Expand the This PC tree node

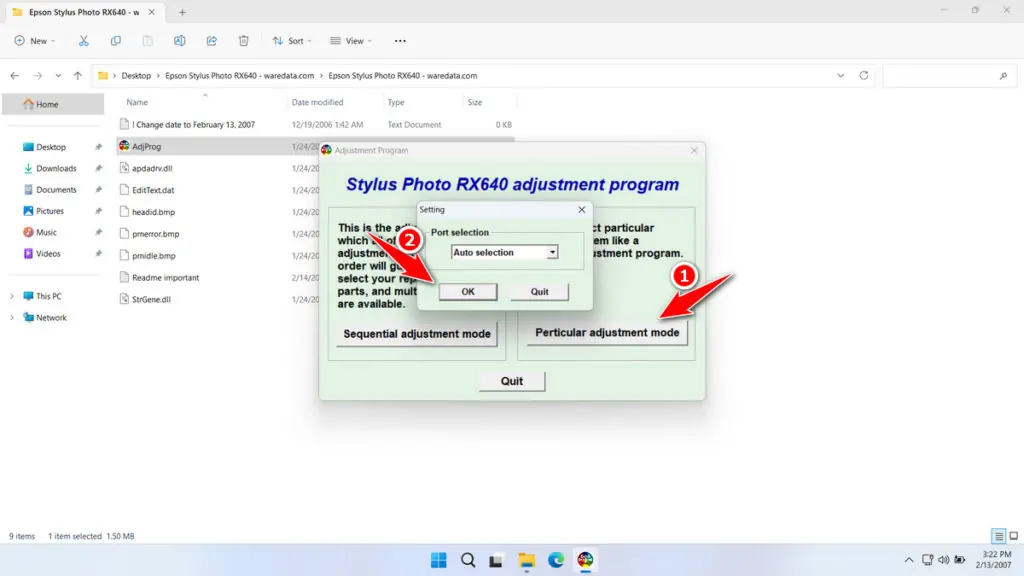(13, 297)
